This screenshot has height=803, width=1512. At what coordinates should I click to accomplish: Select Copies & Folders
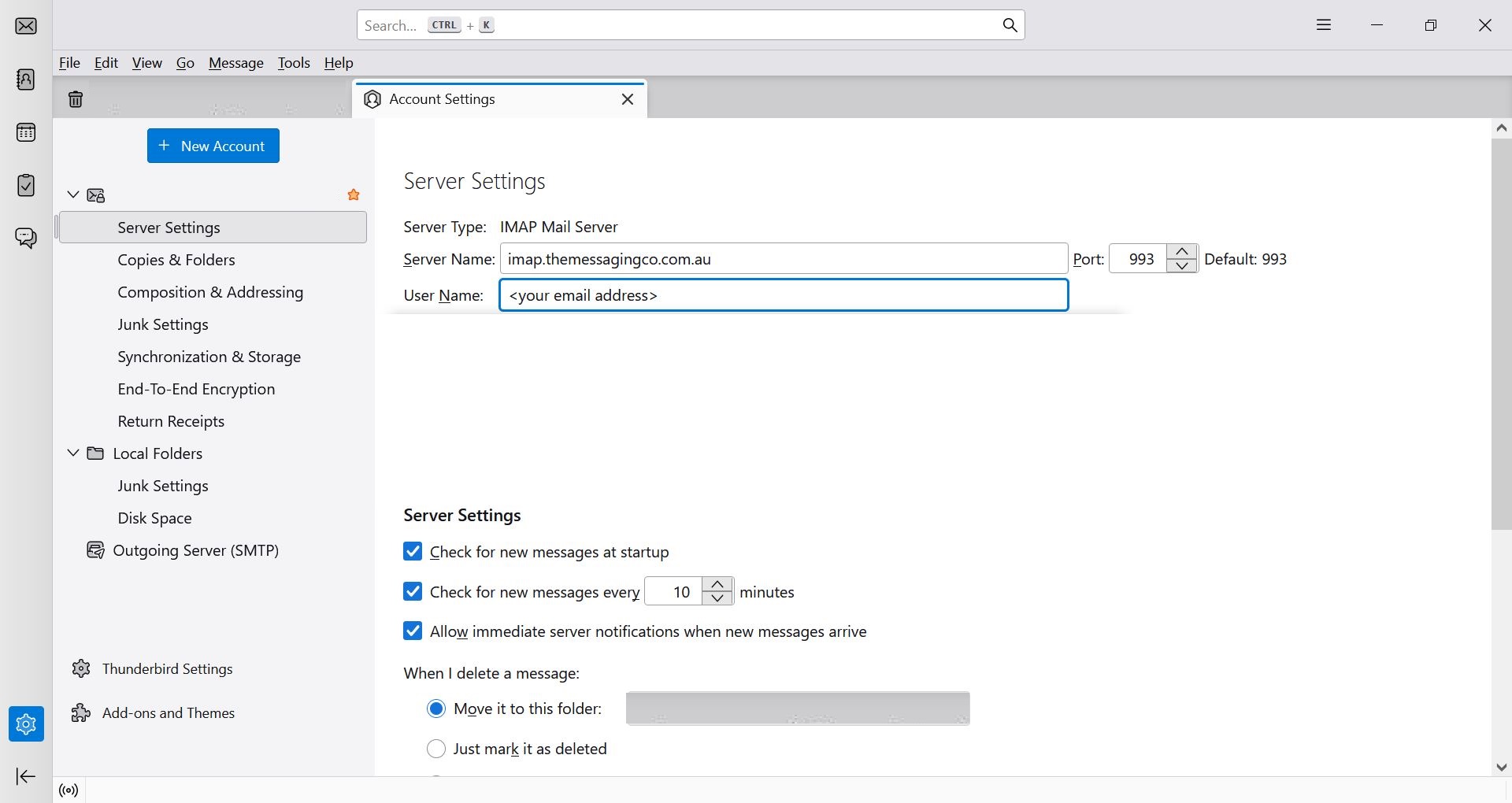[213, 260]
